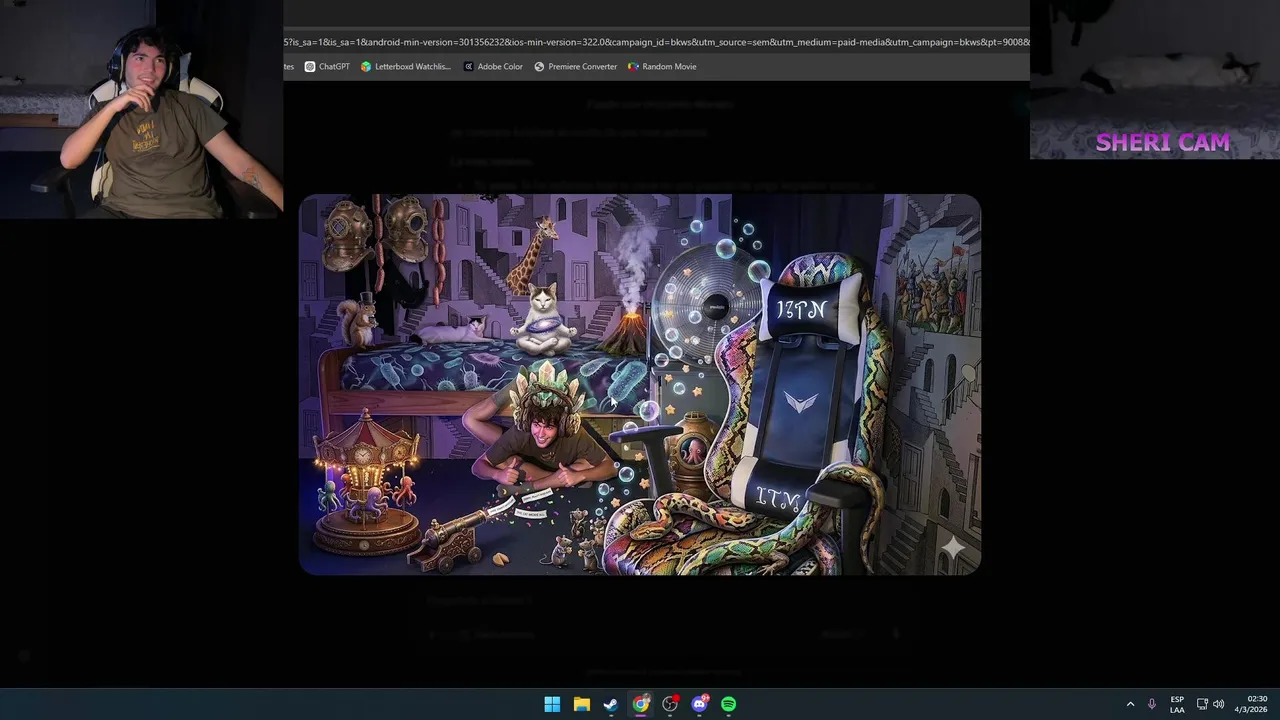The width and height of the screenshot is (1280, 720).
Task: Open Discord from the taskbar
Action: [699, 704]
